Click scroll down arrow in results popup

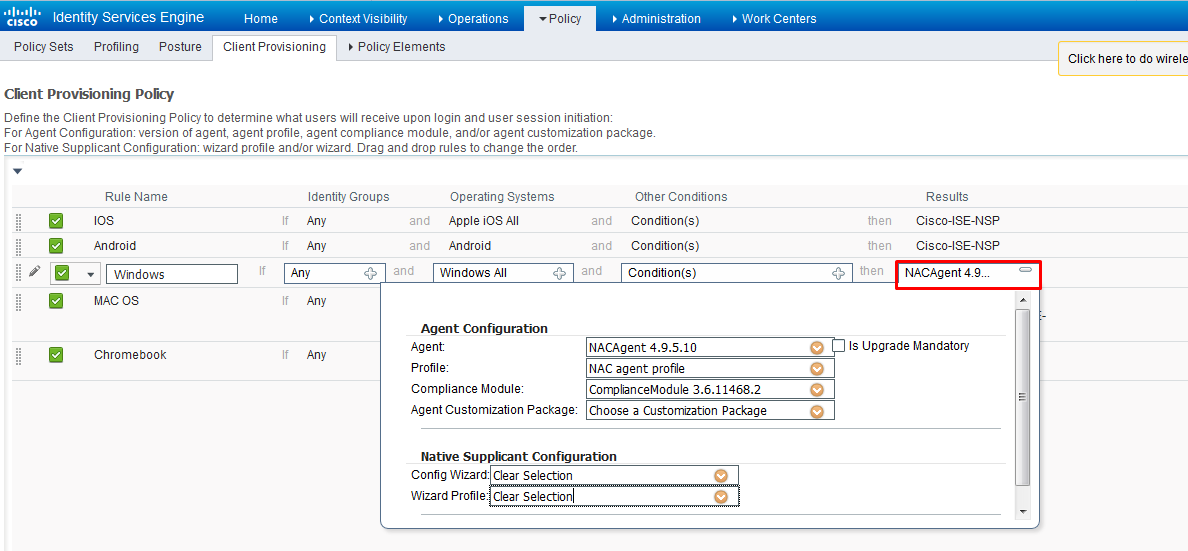point(1024,512)
